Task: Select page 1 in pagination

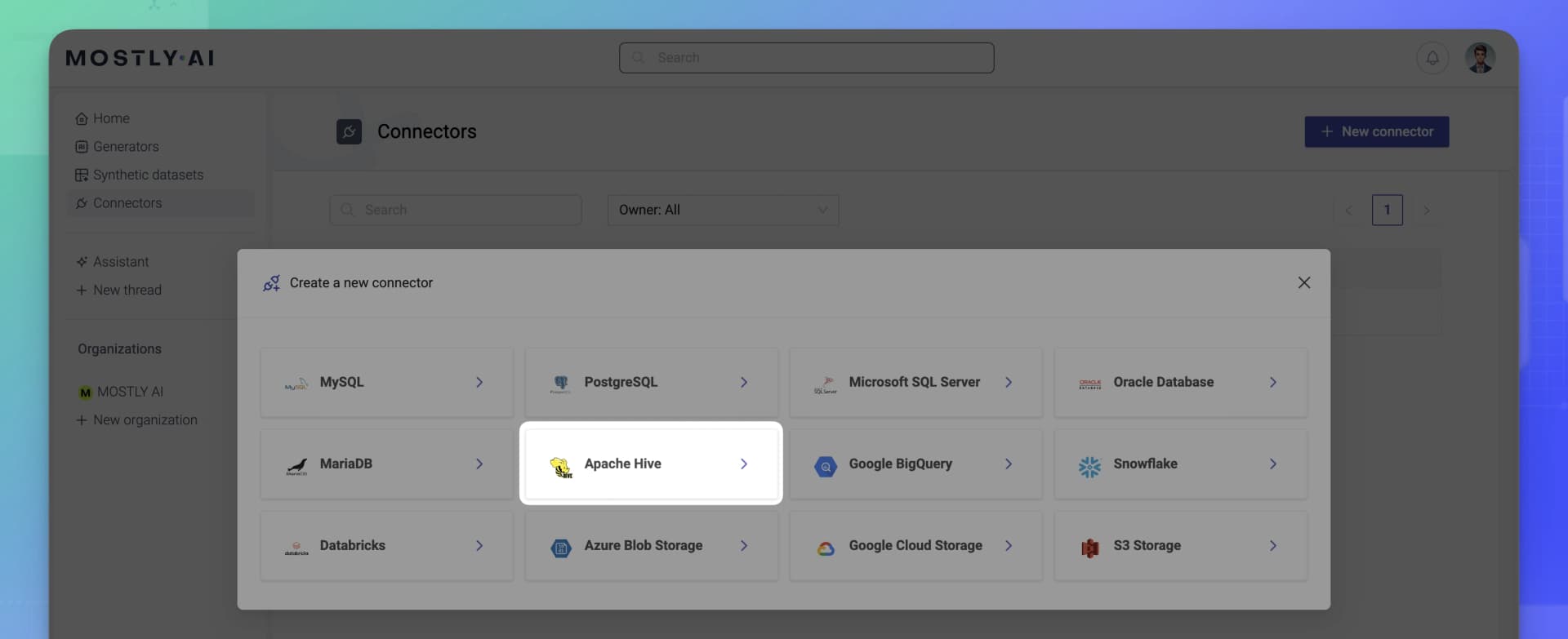Action: coord(1388,210)
